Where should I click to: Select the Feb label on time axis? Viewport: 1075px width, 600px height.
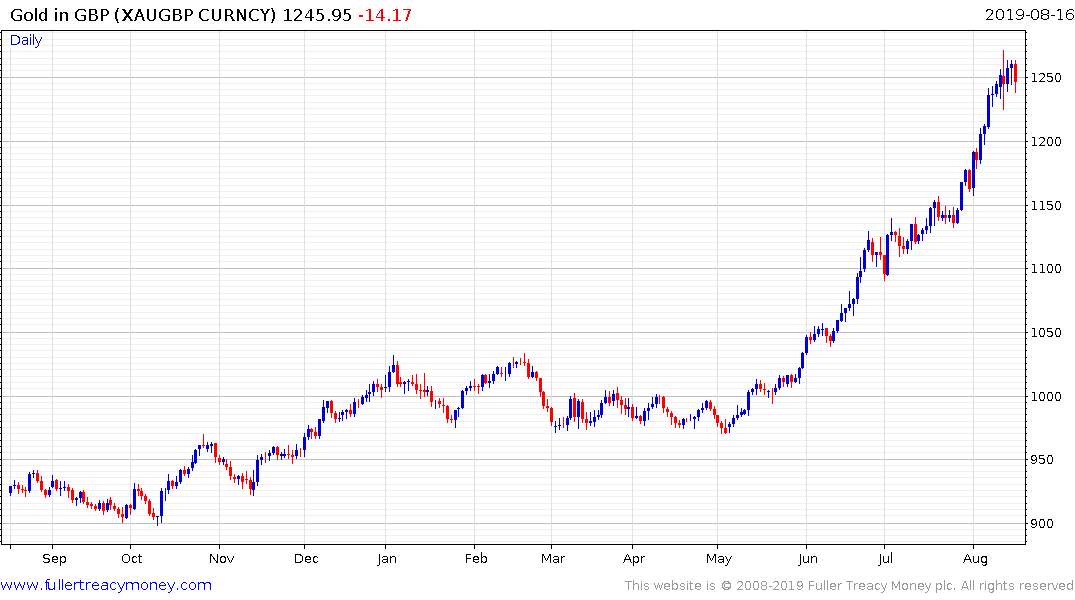[476, 558]
